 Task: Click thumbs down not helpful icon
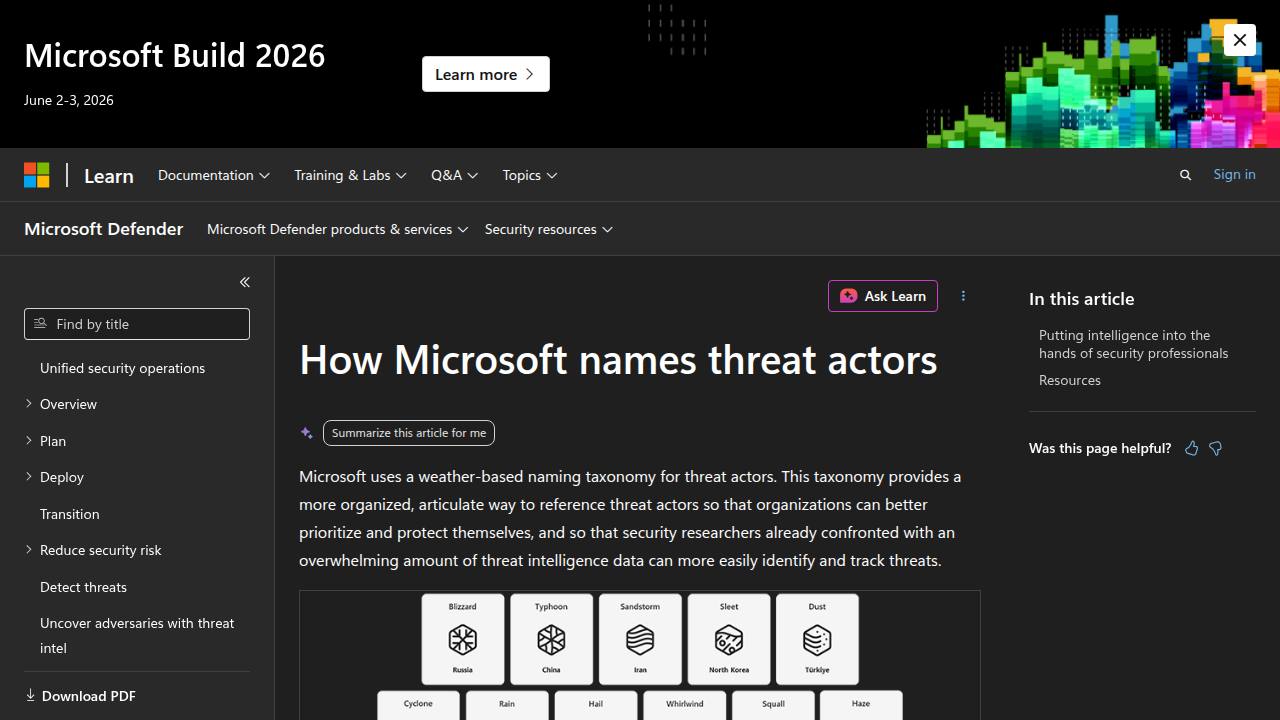coord(1216,448)
